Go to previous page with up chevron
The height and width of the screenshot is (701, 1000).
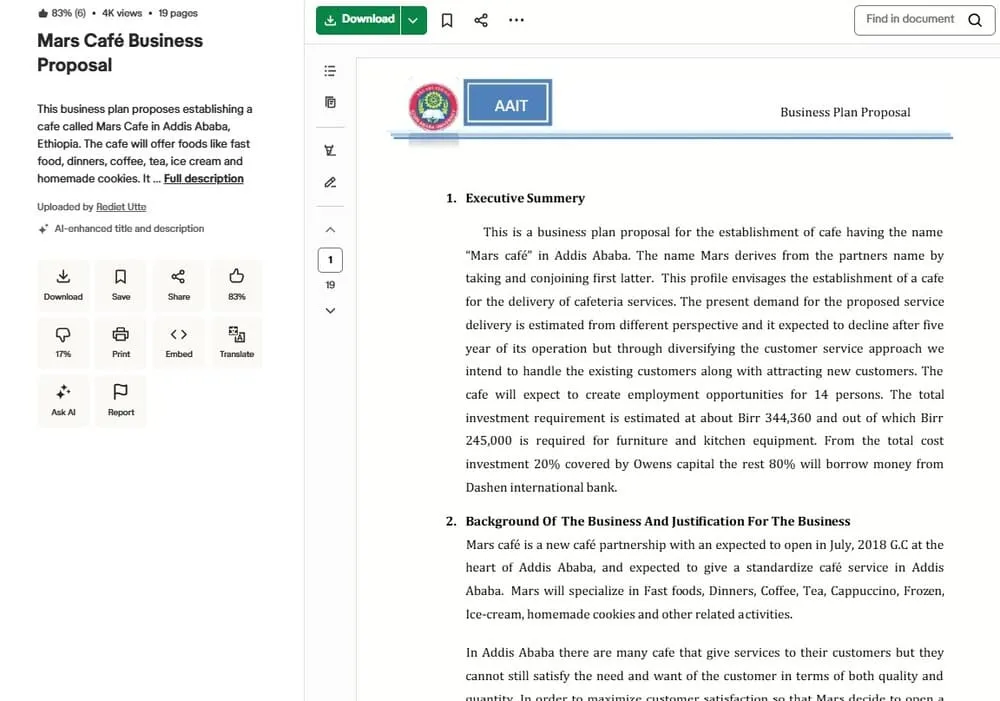click(x=330, y=230)
